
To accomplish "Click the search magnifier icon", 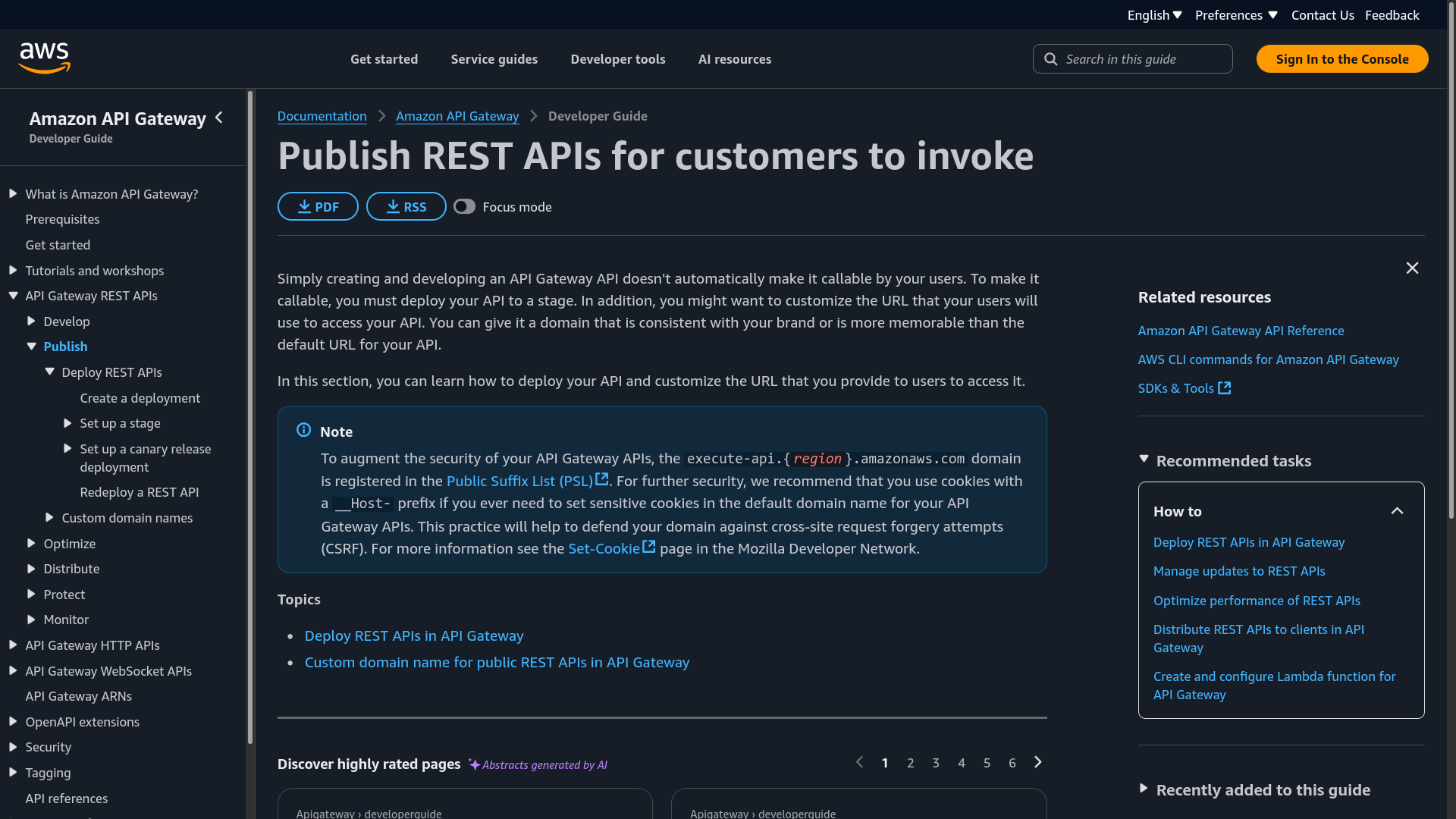I will 1050,59.
